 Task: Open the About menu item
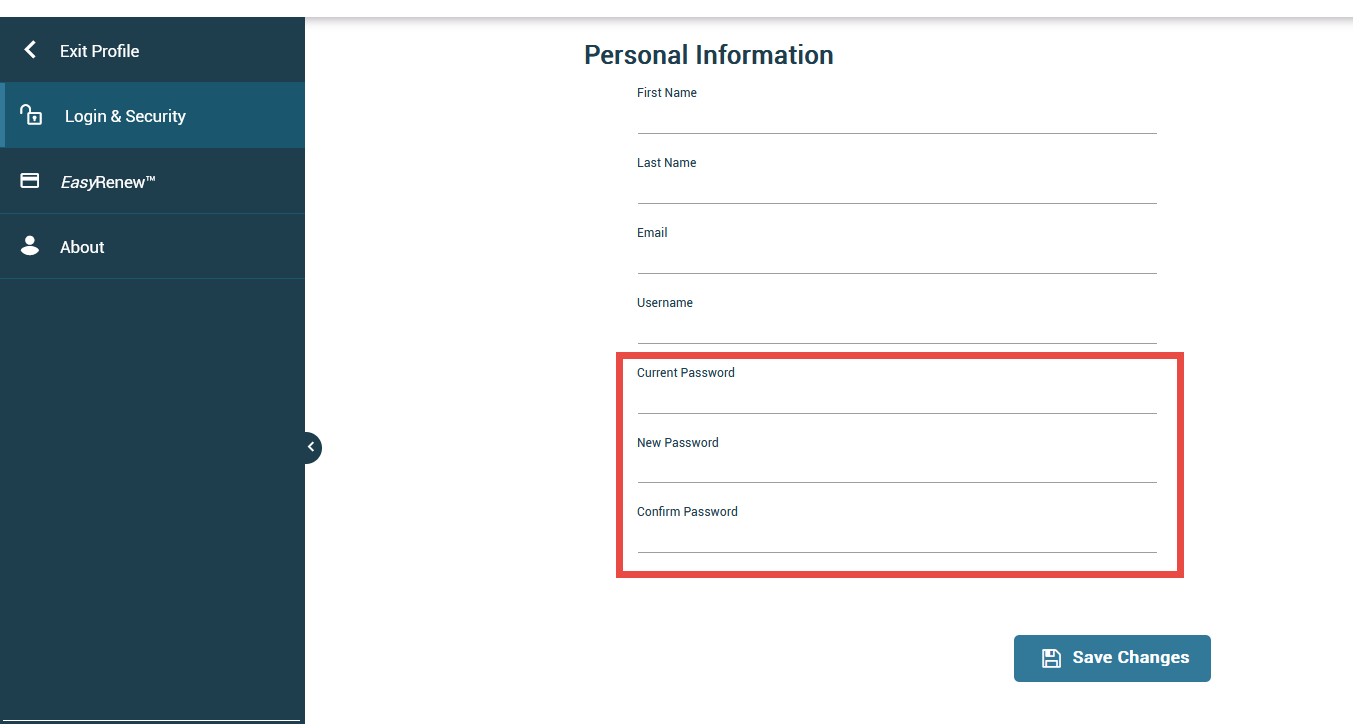pyautogui.click(x=152, y=246)
